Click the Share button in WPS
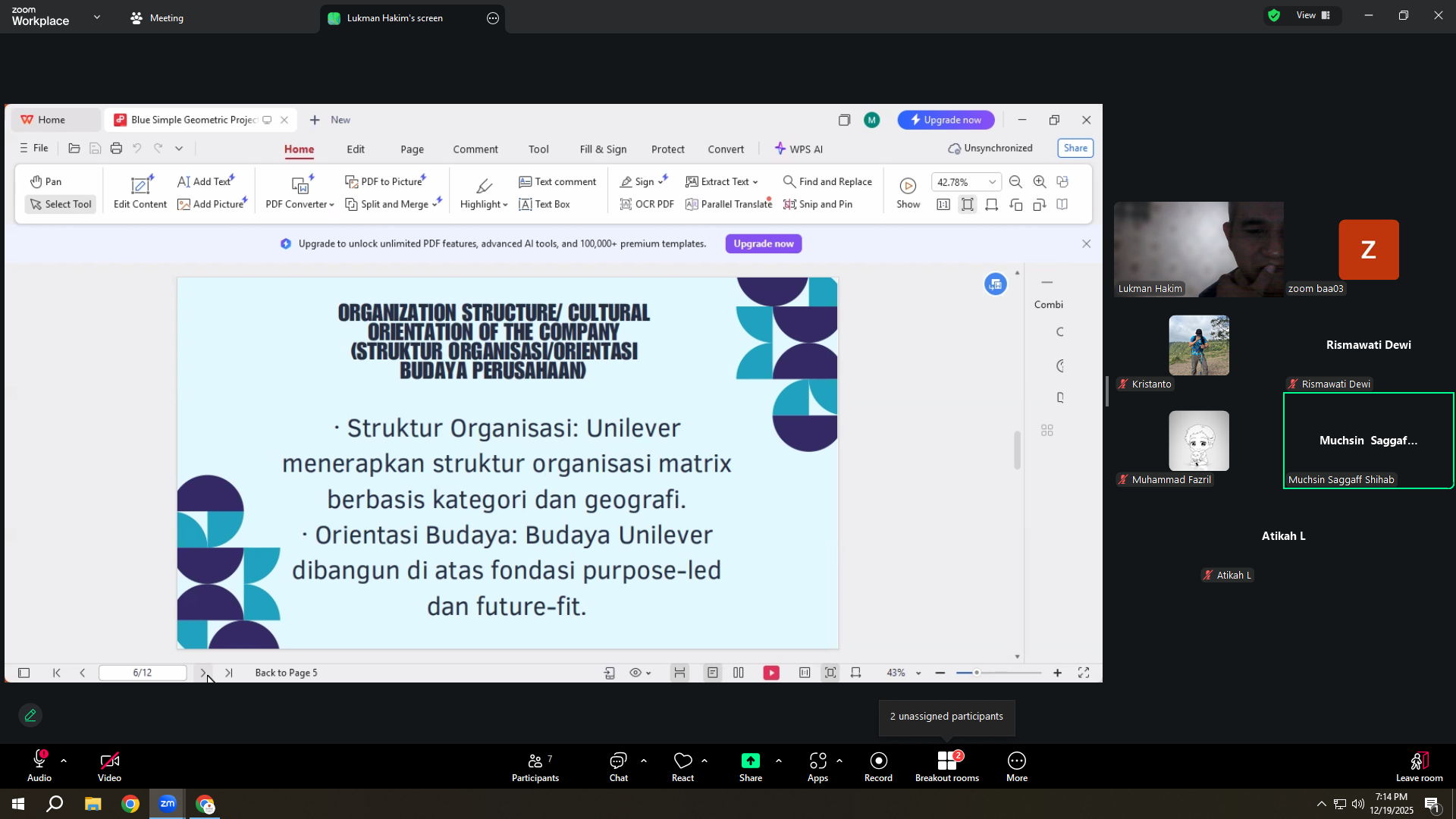Viewport: 1456px width, 819px height. [1075, 149]
